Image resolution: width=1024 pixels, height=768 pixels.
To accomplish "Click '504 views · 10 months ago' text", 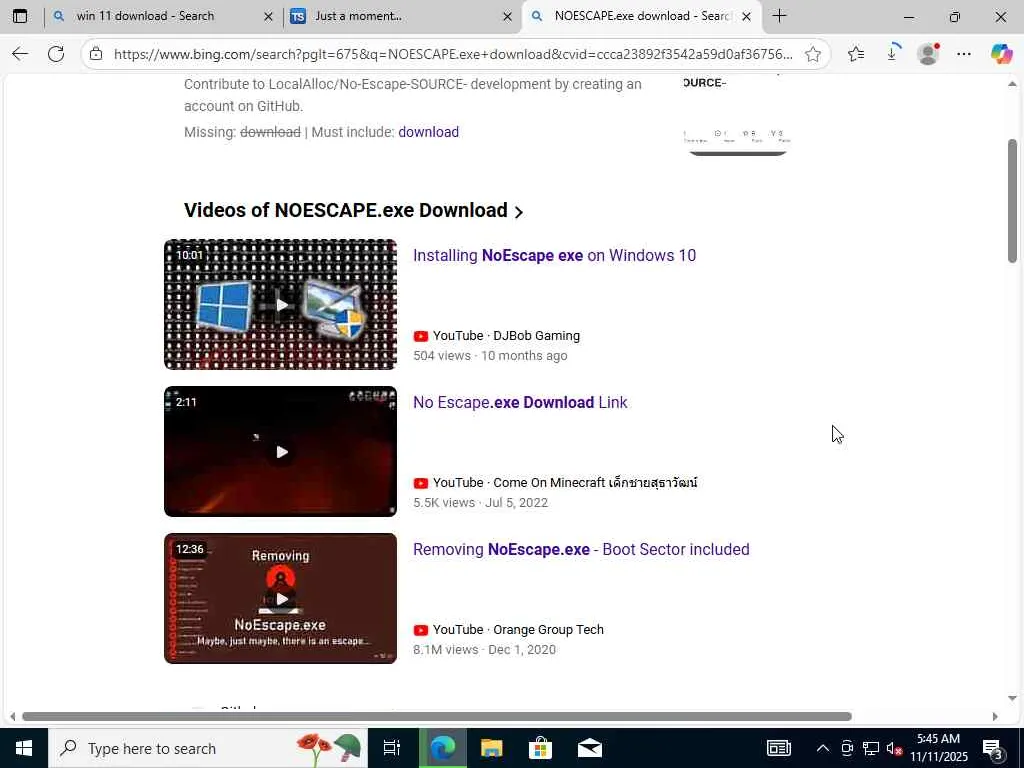I will click(x=490, y=356).
